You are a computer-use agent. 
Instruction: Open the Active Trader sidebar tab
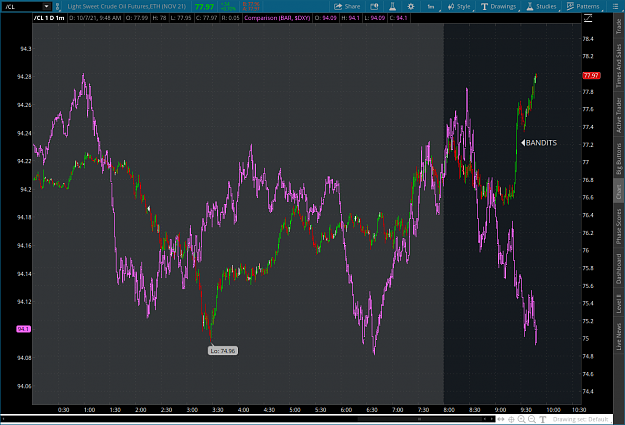pyautogui.click(x=619, y=115)
